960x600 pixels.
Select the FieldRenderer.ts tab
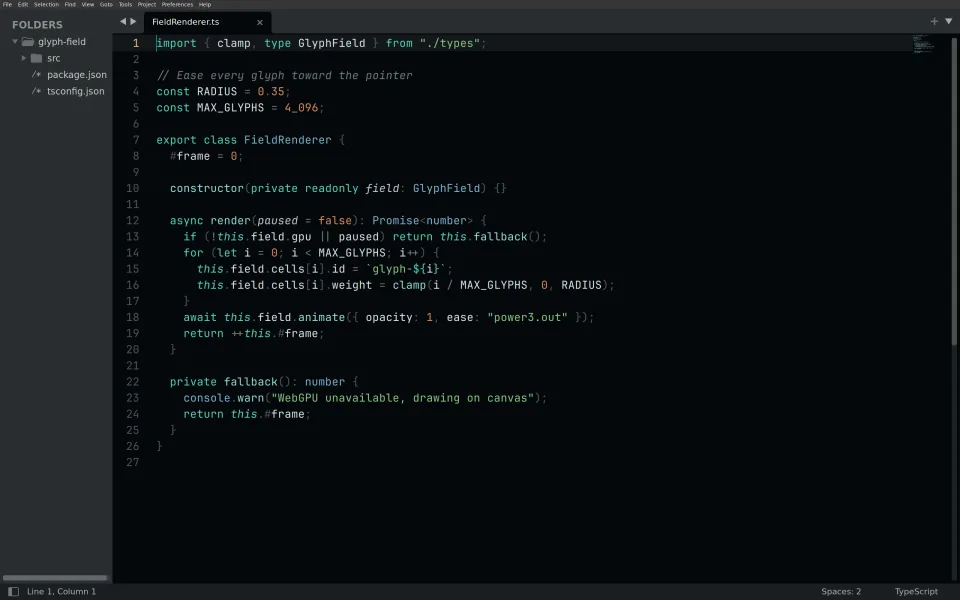tap(208, 22)
